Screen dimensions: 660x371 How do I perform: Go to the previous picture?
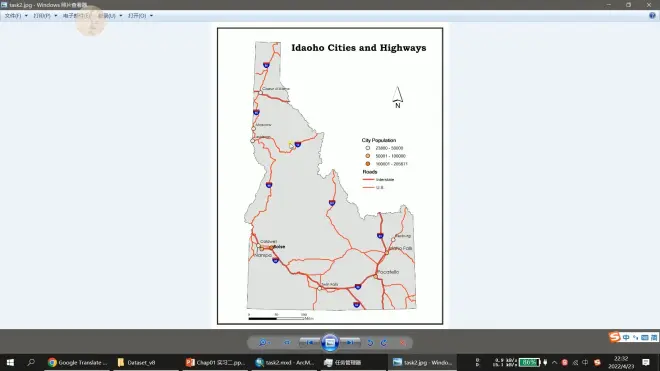(310, 343)
